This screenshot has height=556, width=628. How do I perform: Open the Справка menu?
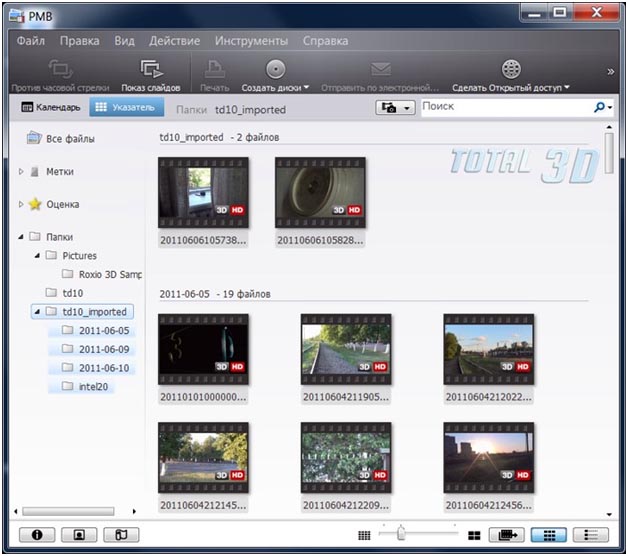pos(325,41)
